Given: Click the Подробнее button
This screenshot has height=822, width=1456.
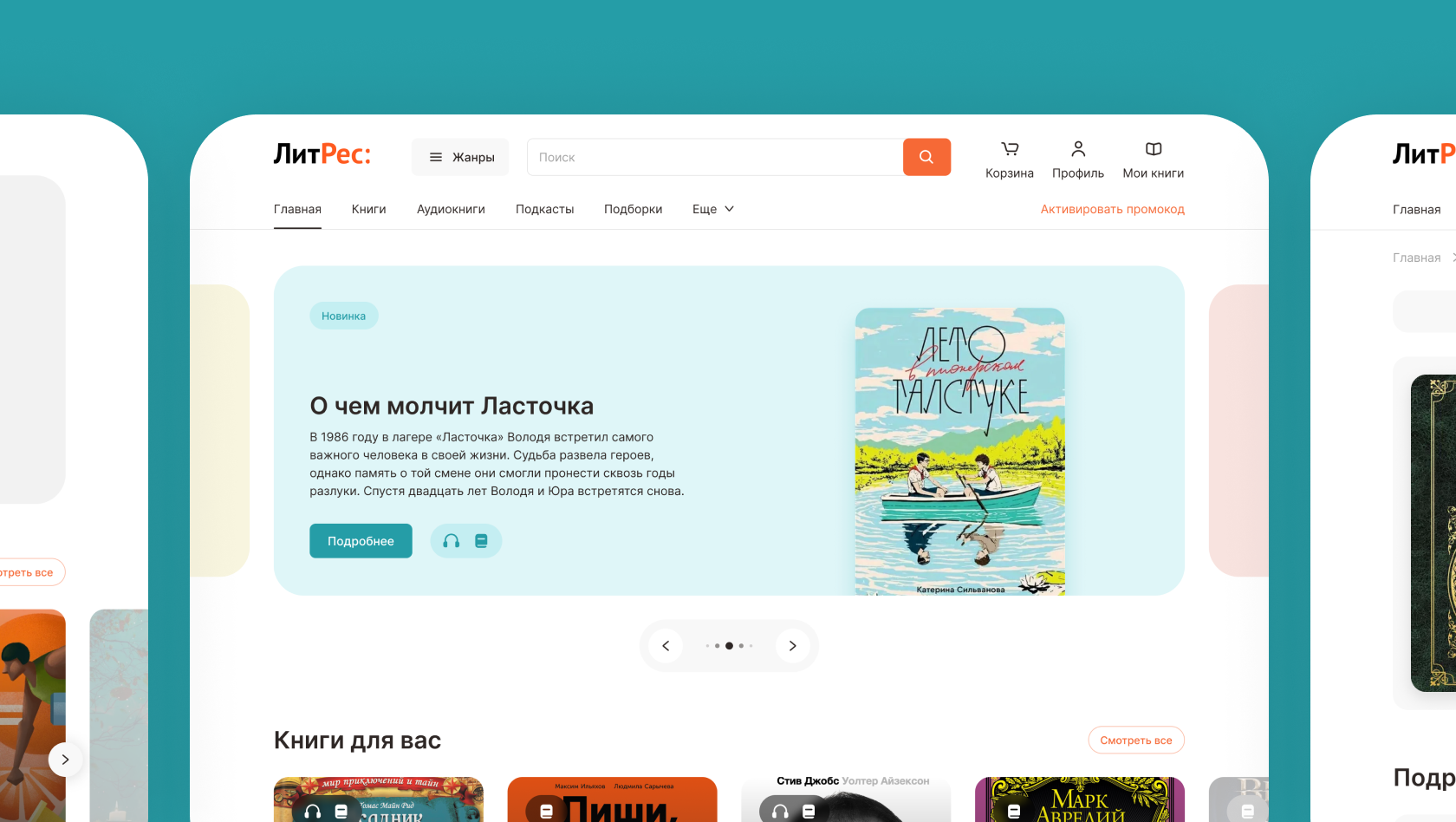Looking at the screenshot, I should click(361, 541).
